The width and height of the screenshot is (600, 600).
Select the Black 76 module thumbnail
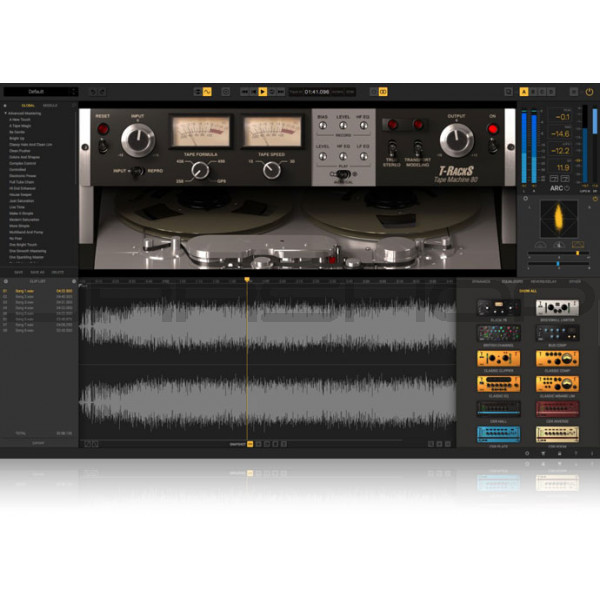tap(499, 308)
